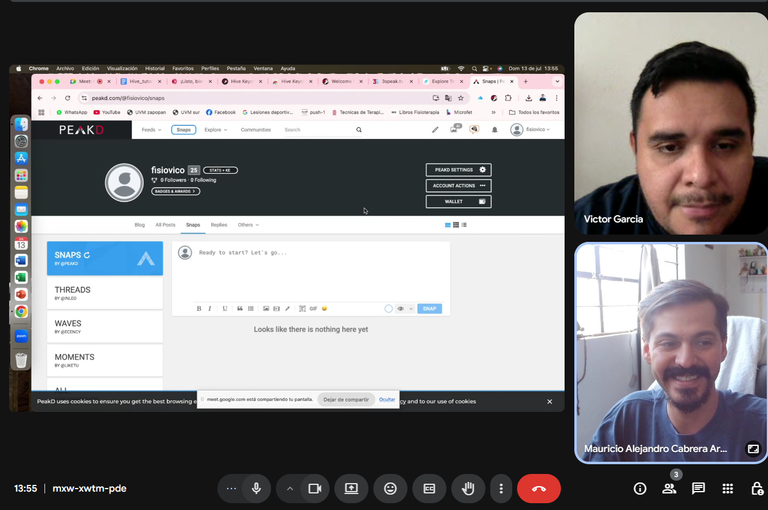The image size is (768, 510).
Task: Switch to the Replies profile tab
Action: tap(219, 225)
